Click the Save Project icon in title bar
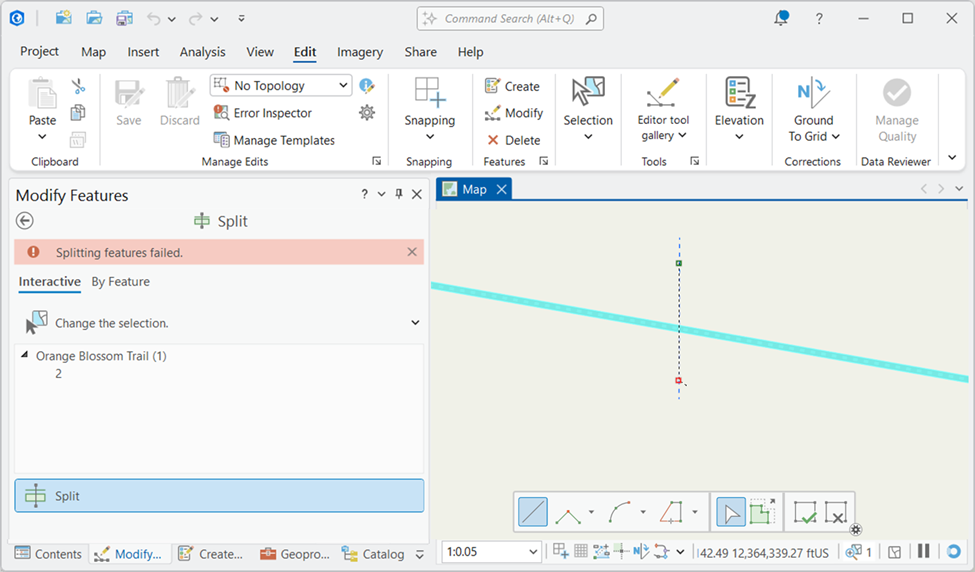This screenshot has height=572, width=975. [x=124, y=18]
